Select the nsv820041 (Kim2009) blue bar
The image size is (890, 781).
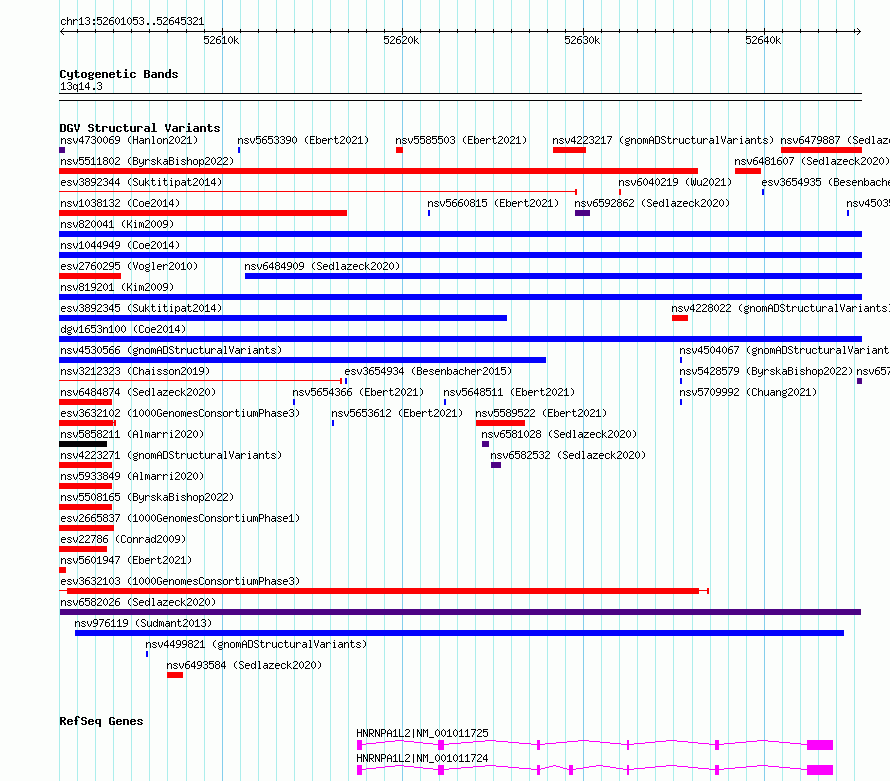tap(460, 234)
